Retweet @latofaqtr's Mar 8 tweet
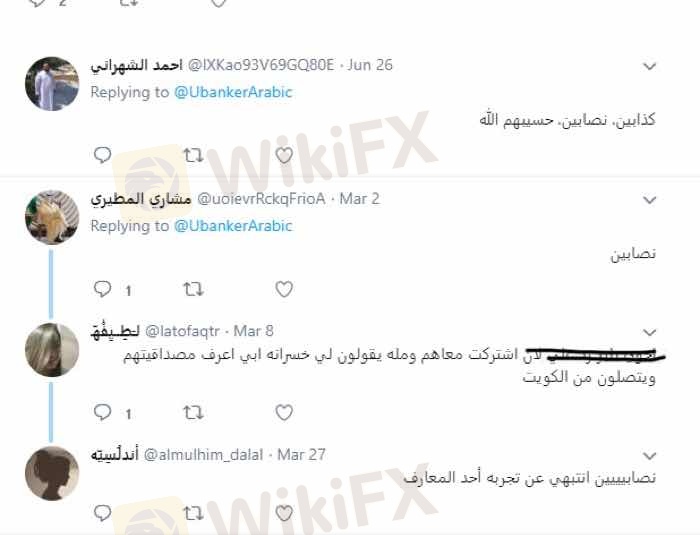 pos(193,413)
